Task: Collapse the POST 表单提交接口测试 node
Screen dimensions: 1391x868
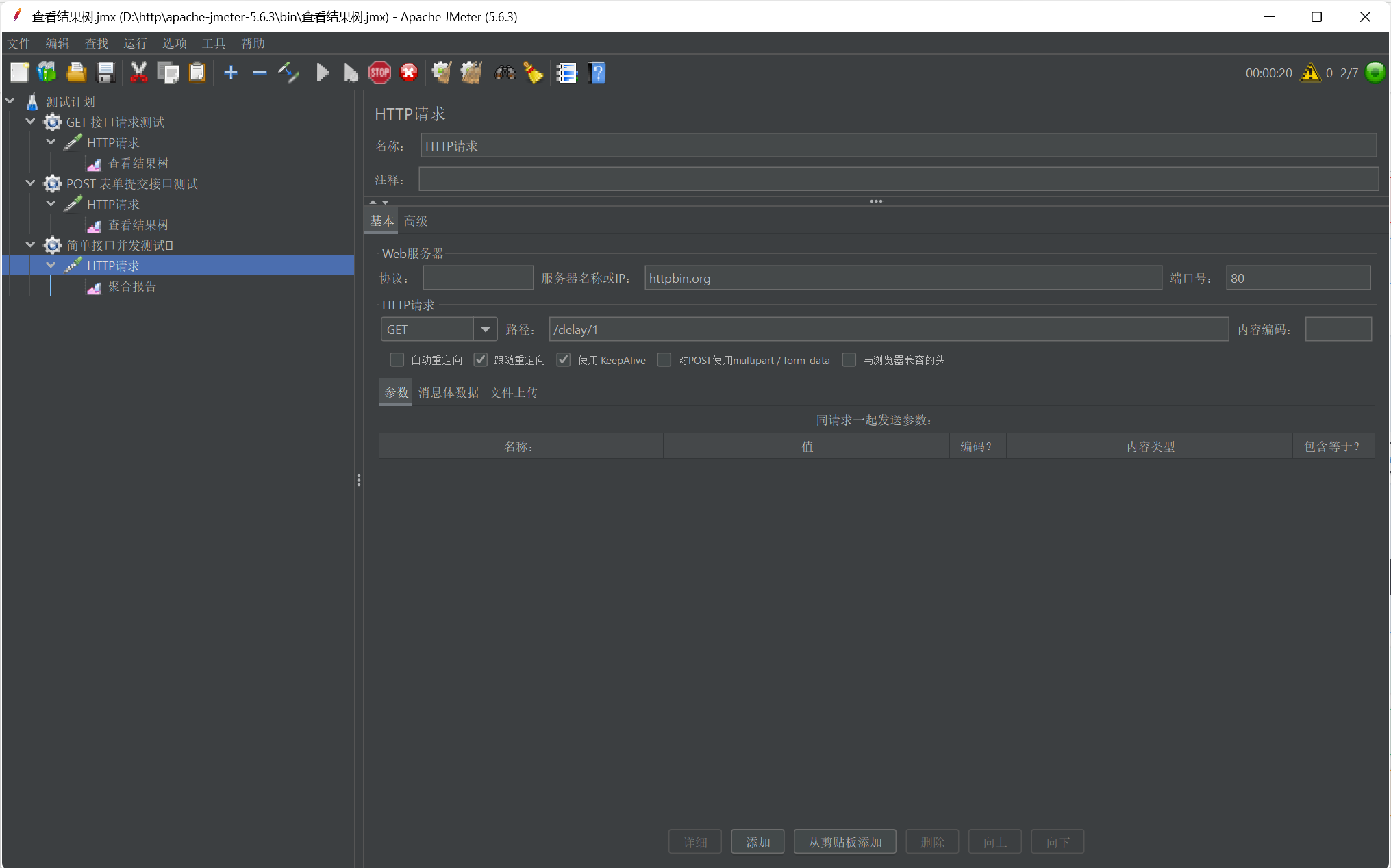Action: (30, 183)
